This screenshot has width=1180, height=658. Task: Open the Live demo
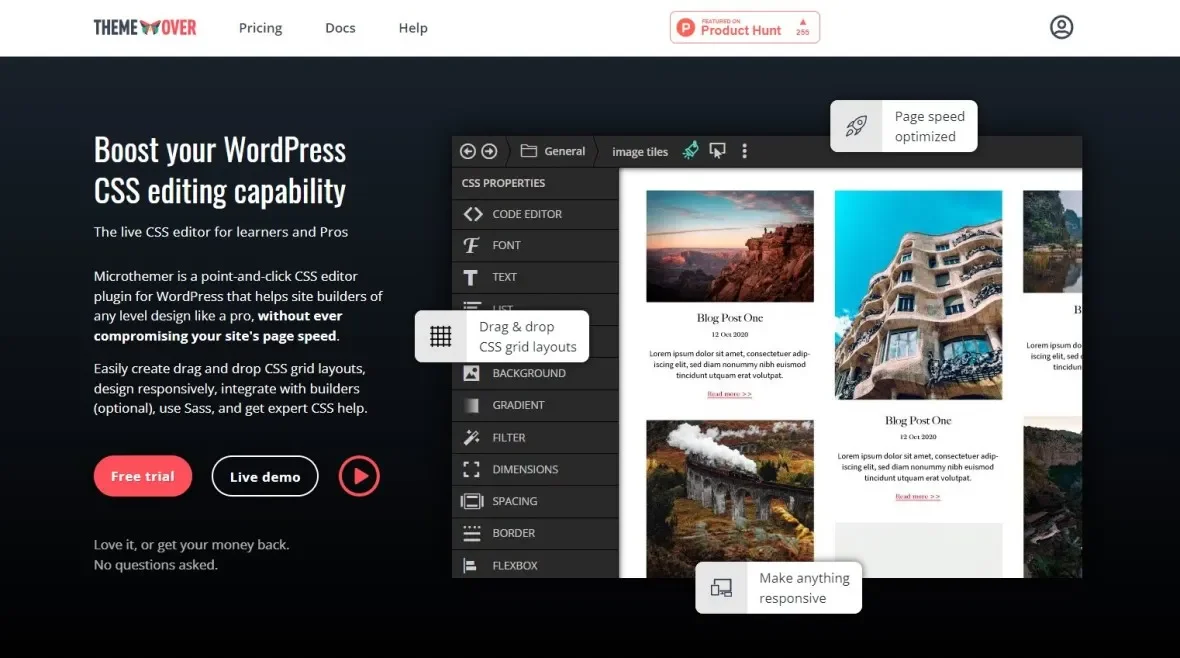pyautogui.click(x=264, y=476)
